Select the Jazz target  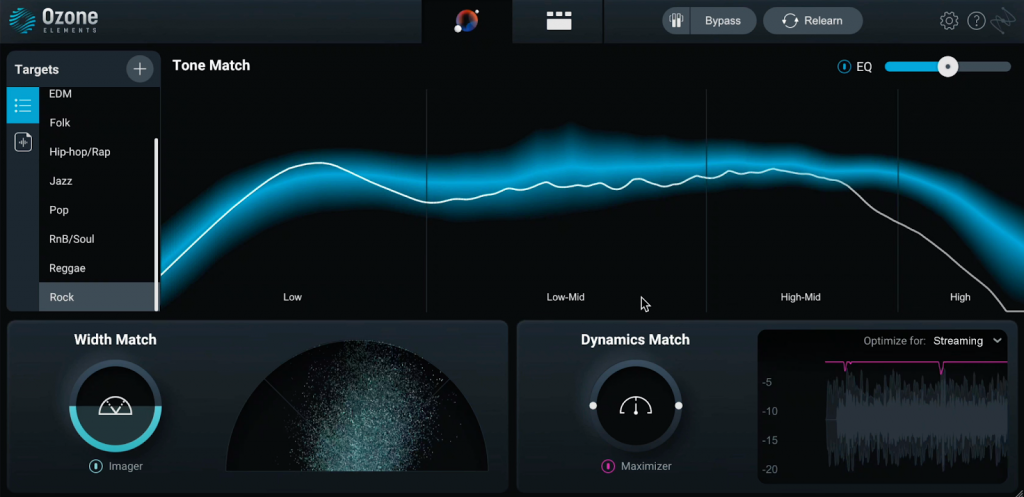point(61,181)
